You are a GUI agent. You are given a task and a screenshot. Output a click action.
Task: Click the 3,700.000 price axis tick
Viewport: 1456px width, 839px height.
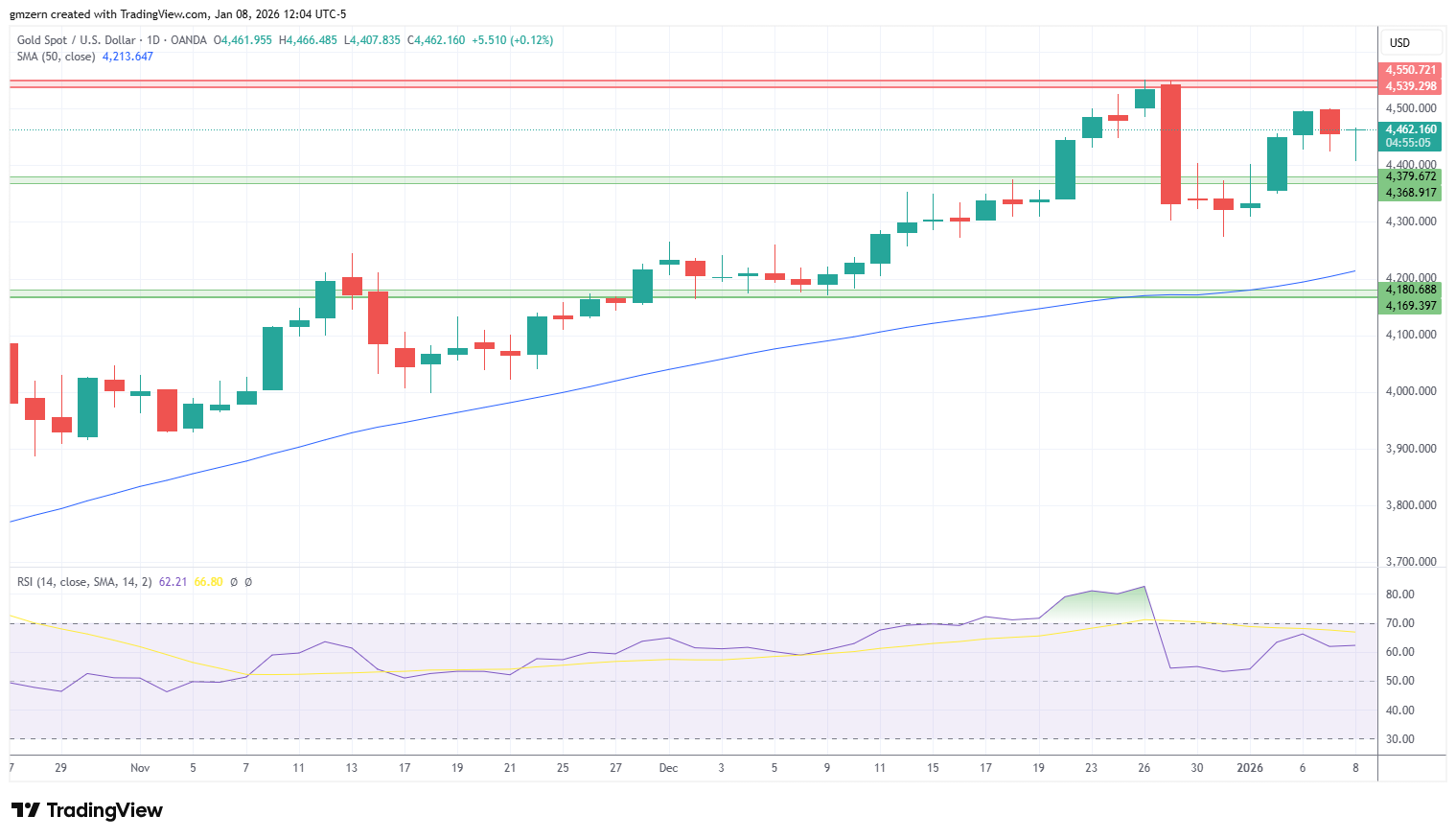[x=1411, y=562]
